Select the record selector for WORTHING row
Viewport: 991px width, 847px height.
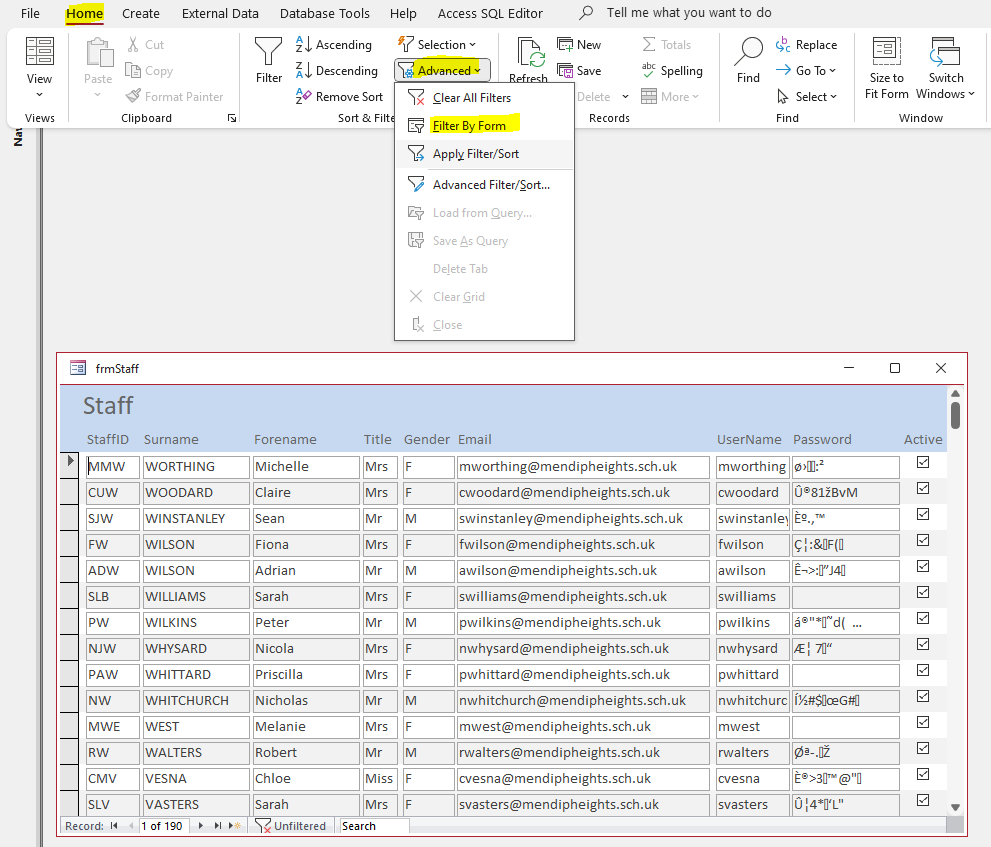(x=69, y=465)
